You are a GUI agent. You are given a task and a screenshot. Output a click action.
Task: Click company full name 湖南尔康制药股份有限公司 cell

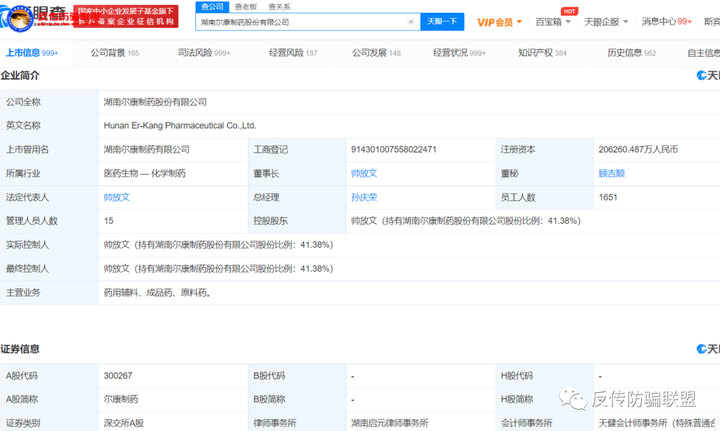pos(155,102)
